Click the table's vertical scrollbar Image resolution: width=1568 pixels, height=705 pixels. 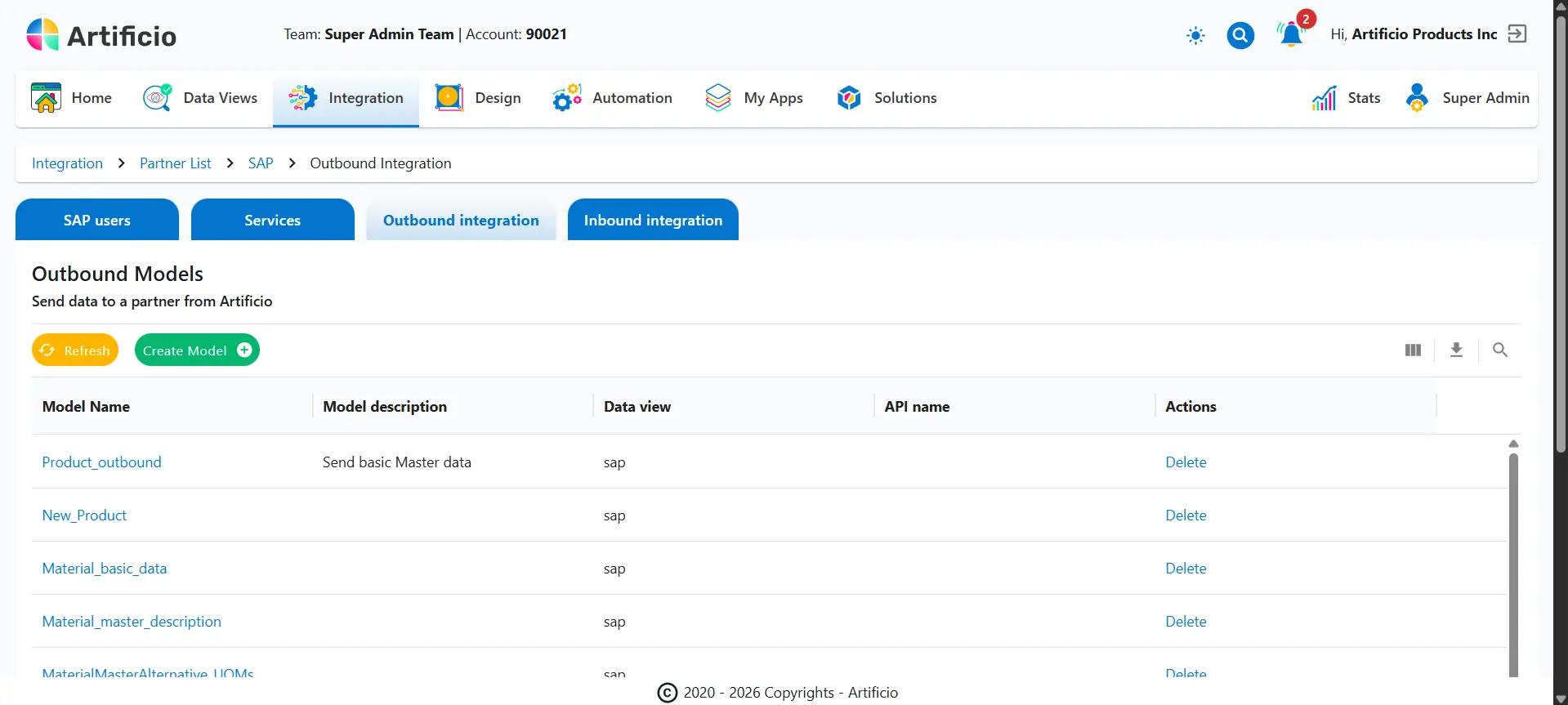tap(1513, 564)
